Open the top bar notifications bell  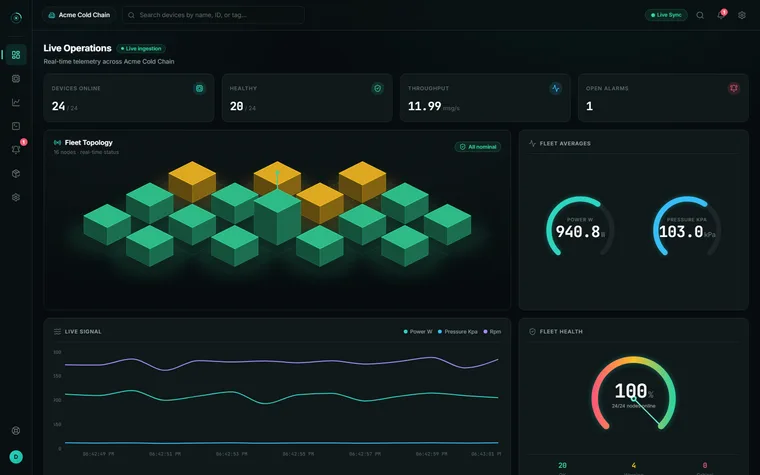721,15
